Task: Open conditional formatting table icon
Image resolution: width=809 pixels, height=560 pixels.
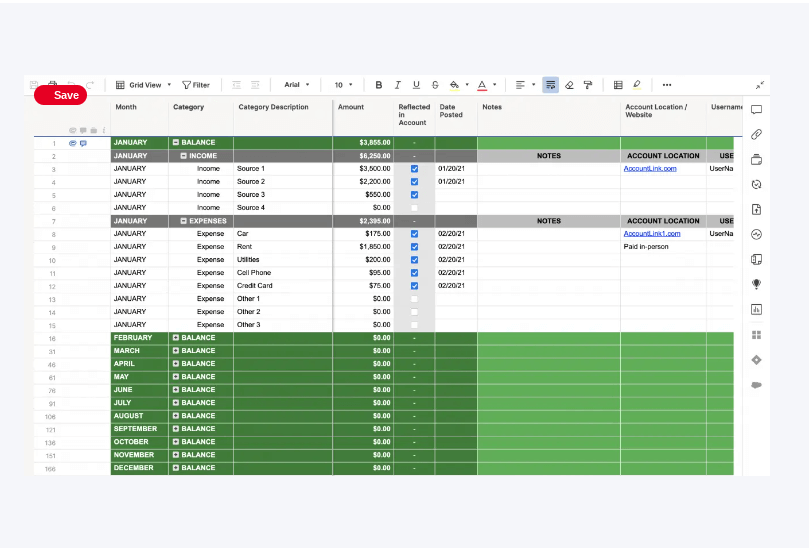Action: [618, 85]
